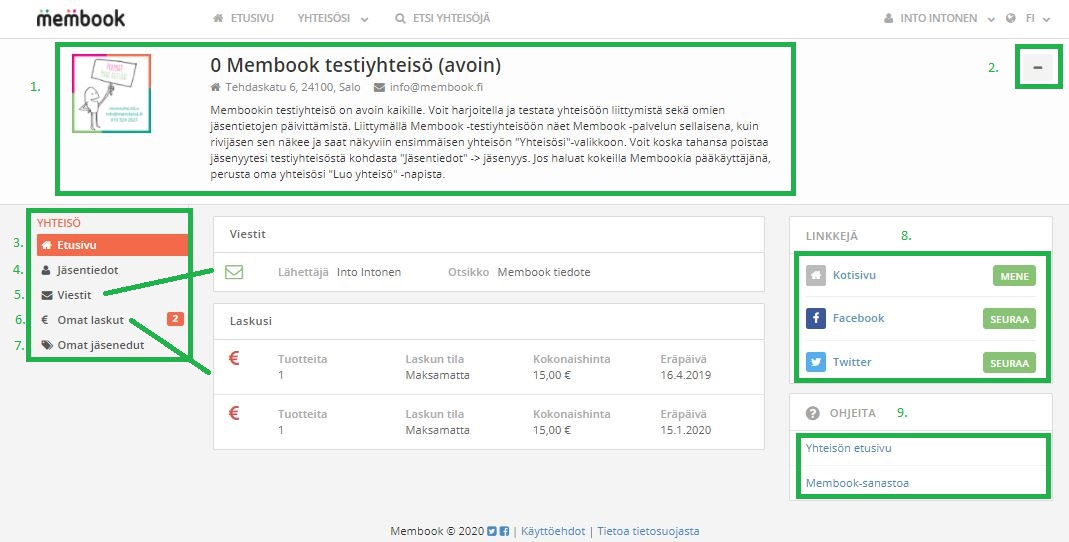Click the globe icon beside FI
The image size is (1069, 542).
pyautogui.click(x=1011, y=18)
